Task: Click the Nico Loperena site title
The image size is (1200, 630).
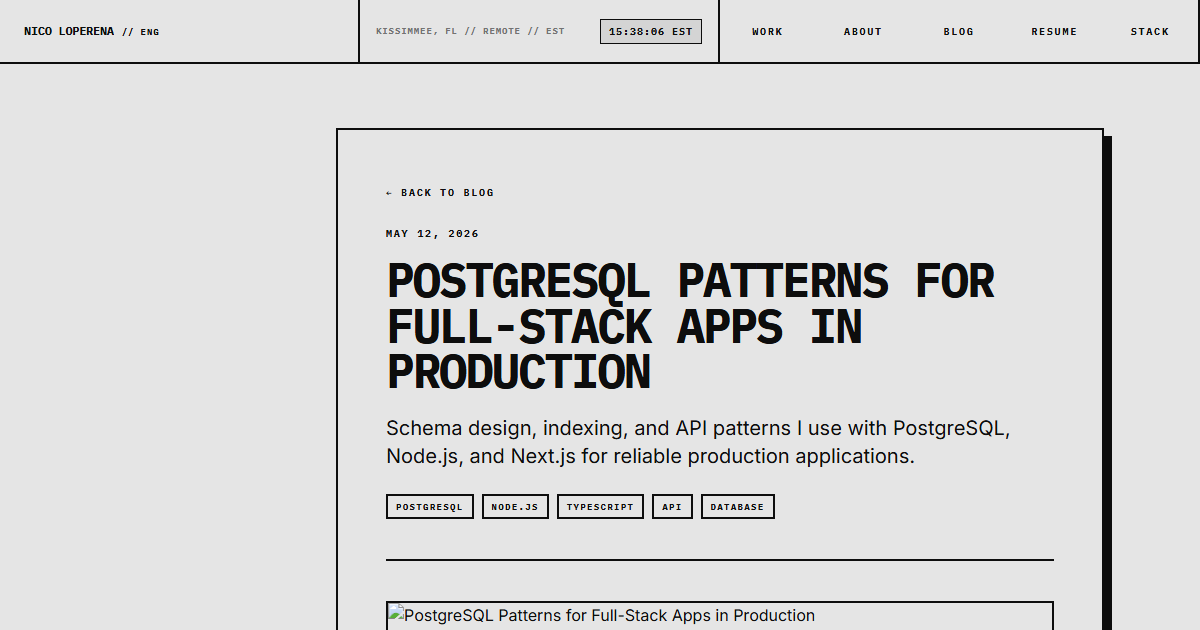Action: tap(69, 32)
